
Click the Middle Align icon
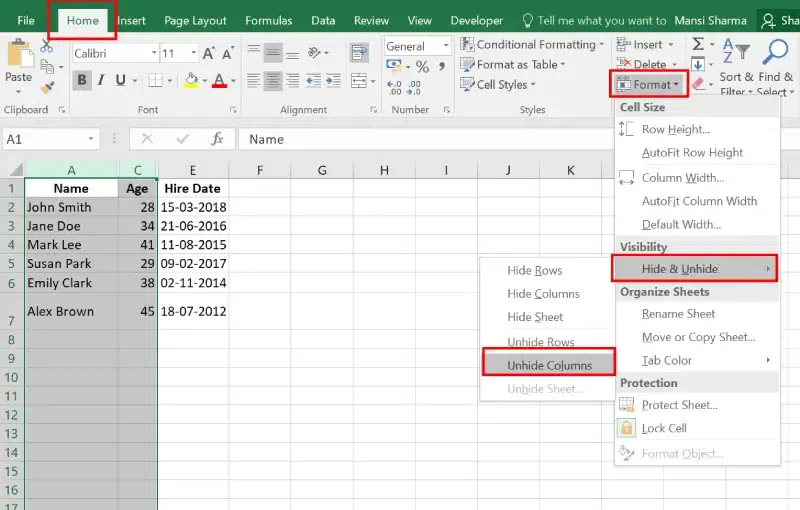[x=273, y=52]
